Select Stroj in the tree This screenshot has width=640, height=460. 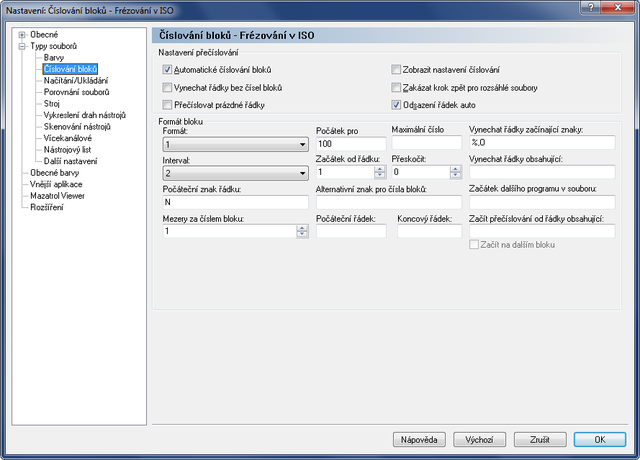click(51, 103)
